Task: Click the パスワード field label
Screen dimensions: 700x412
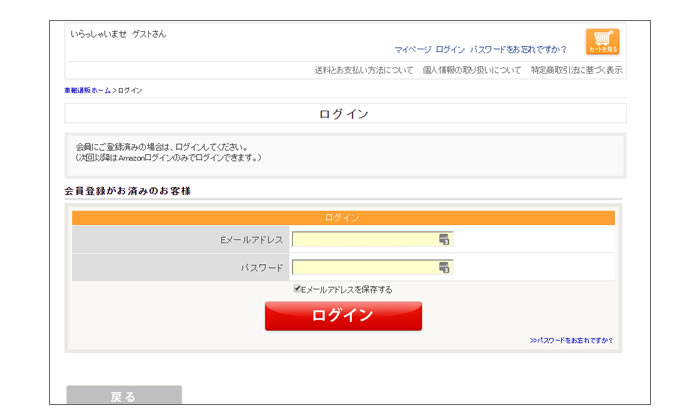Action: click(262, 268)
